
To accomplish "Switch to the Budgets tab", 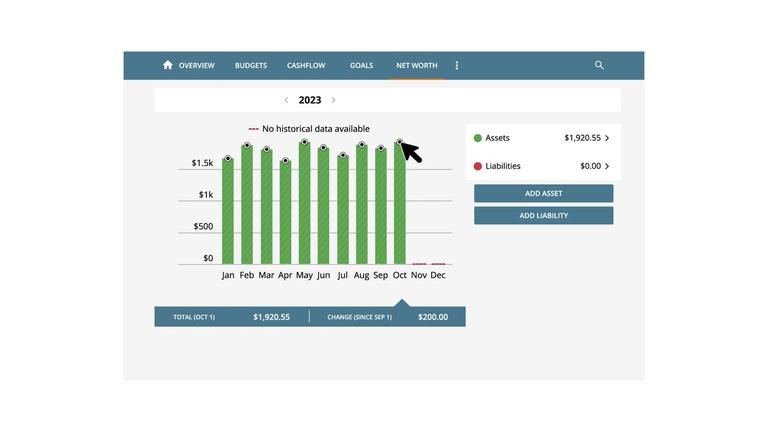I will (x=251, y=65).
